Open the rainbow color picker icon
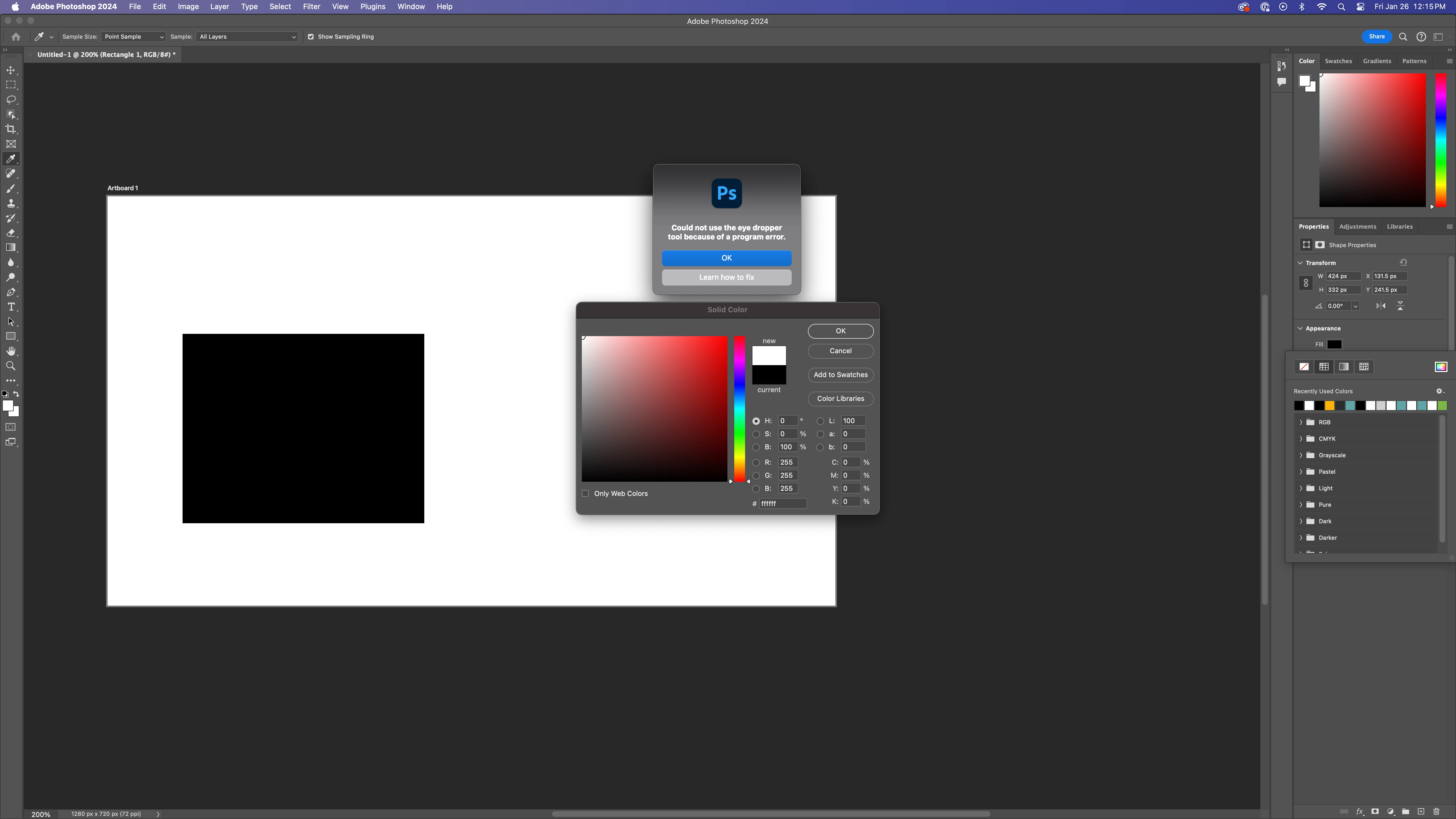 (1441, 367)
